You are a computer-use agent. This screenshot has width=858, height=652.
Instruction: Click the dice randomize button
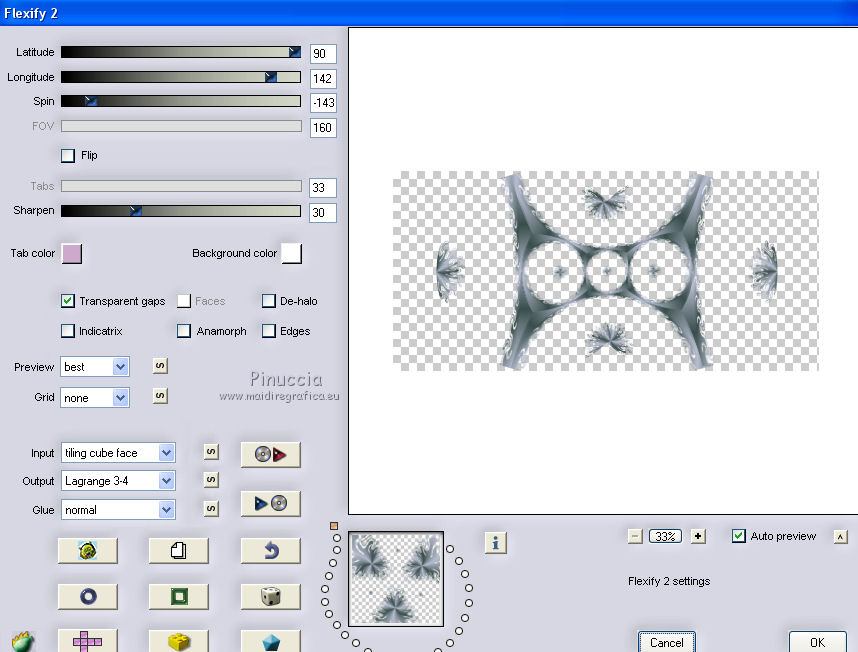pyautogui.click(x=270, y=596)
